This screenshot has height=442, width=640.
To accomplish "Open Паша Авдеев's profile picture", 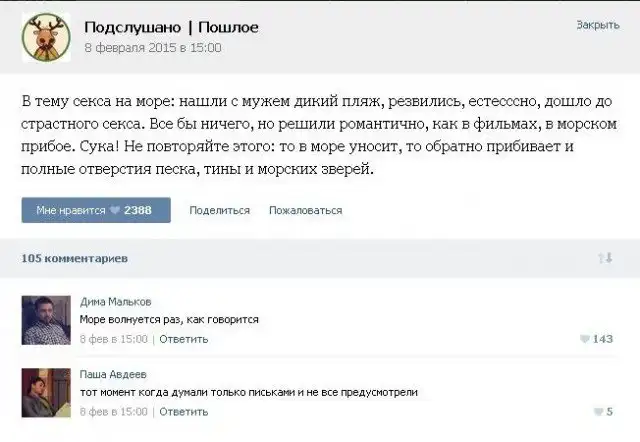I will pyautogui.click(x=43, y=390).
